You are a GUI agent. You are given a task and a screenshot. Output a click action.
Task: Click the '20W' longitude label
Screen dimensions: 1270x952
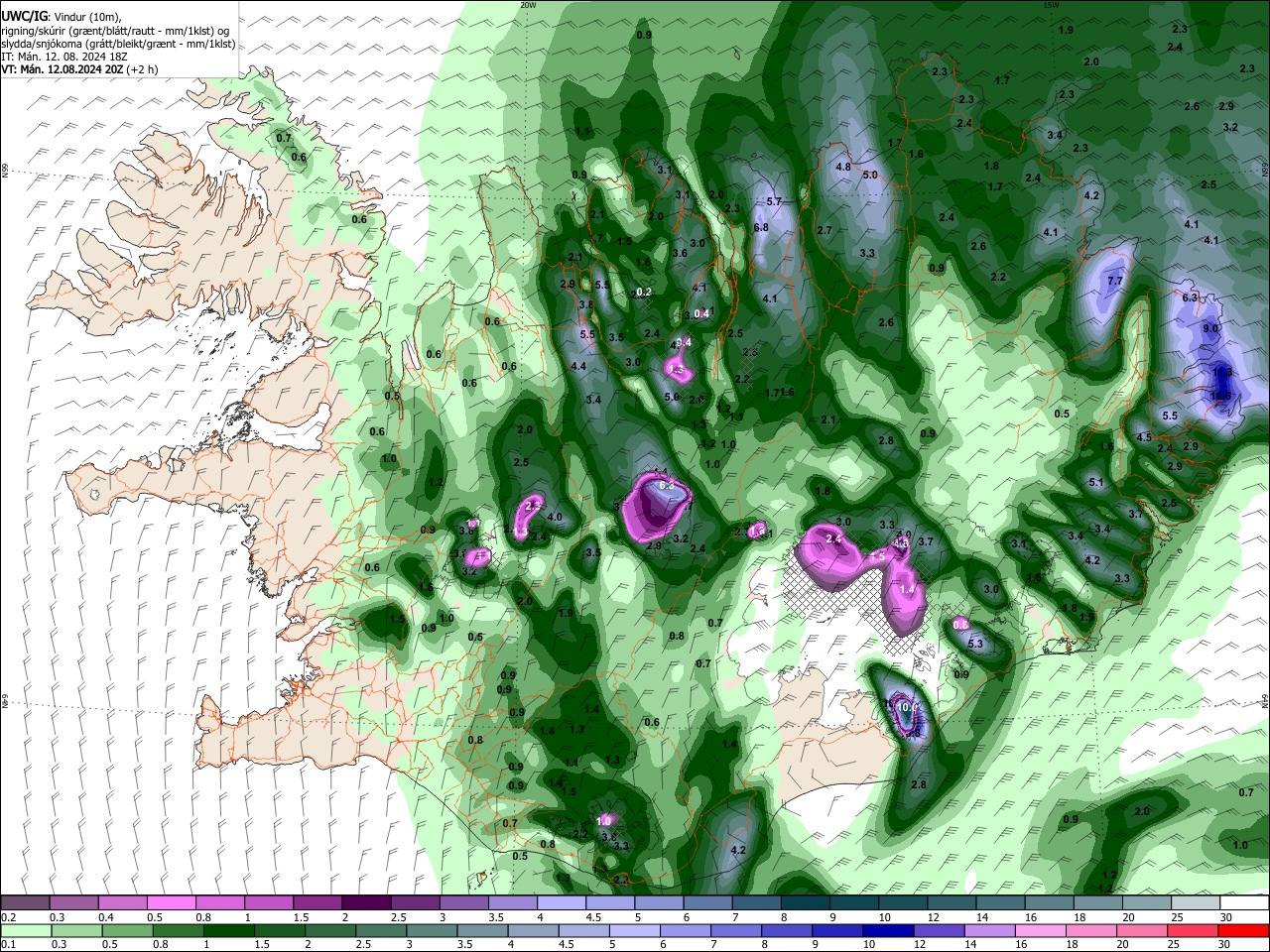click(528, 5)
